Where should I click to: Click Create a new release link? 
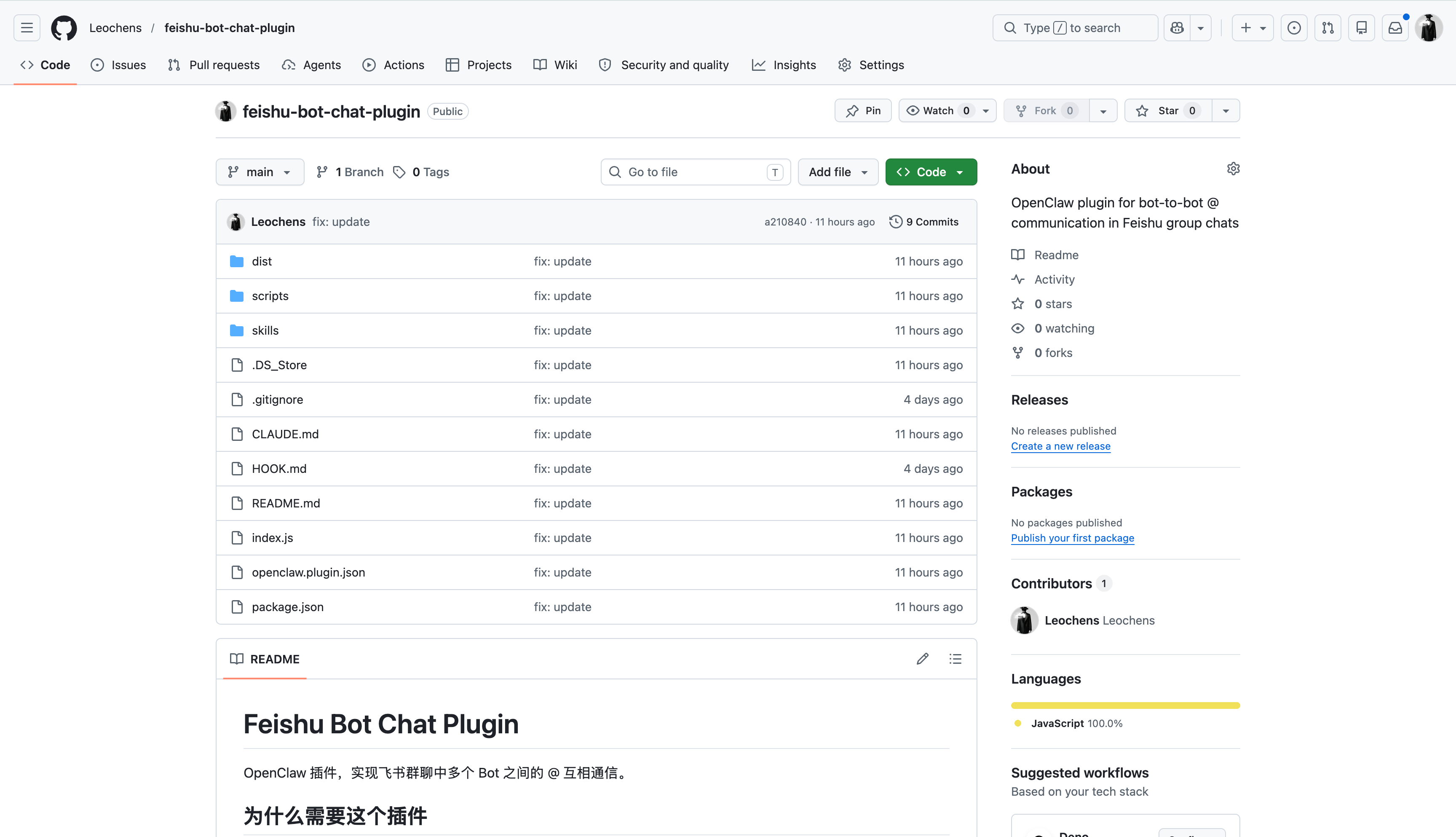(x=1061, y=446)
